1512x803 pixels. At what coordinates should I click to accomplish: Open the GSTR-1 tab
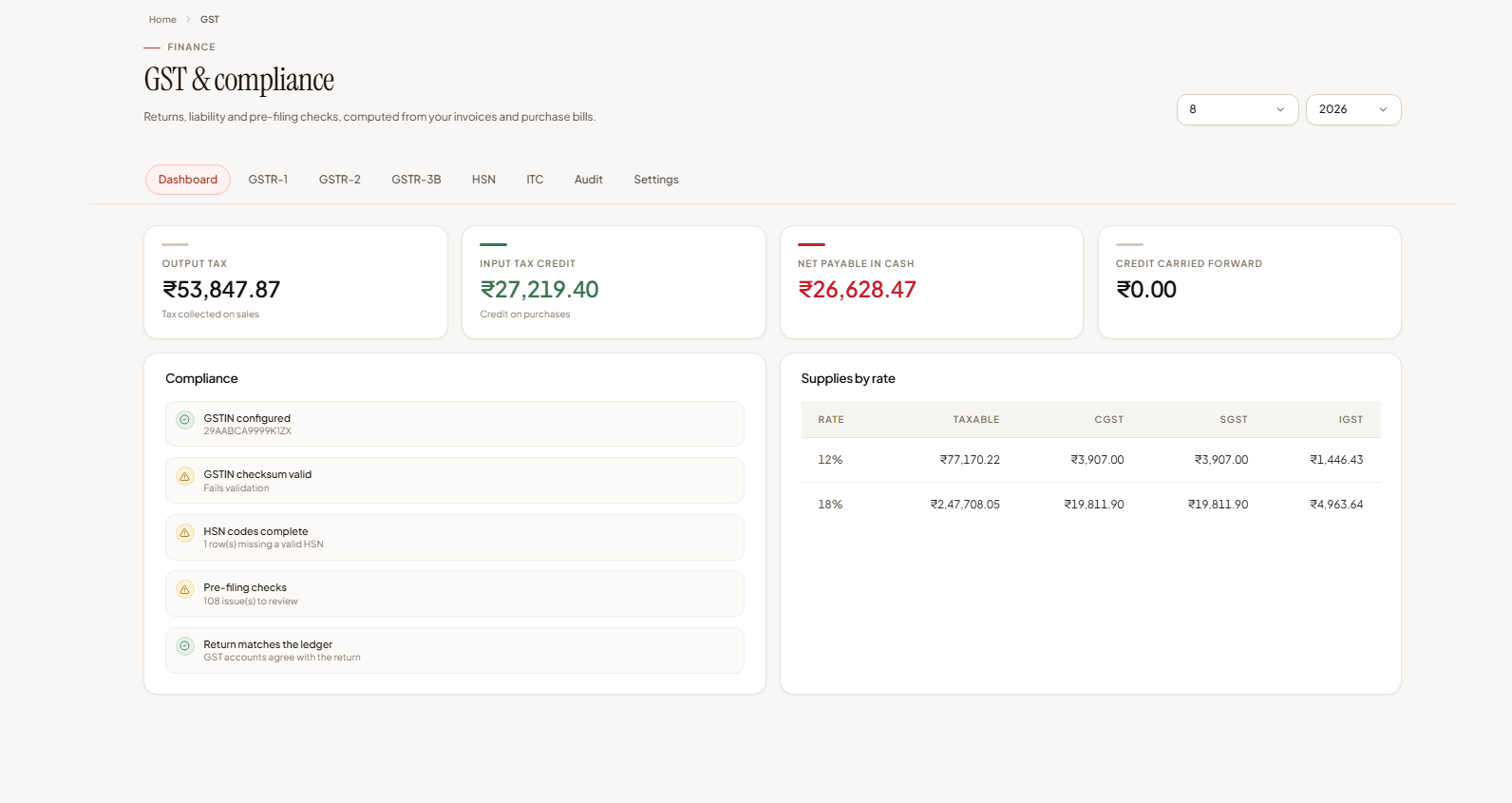[268, 180]
